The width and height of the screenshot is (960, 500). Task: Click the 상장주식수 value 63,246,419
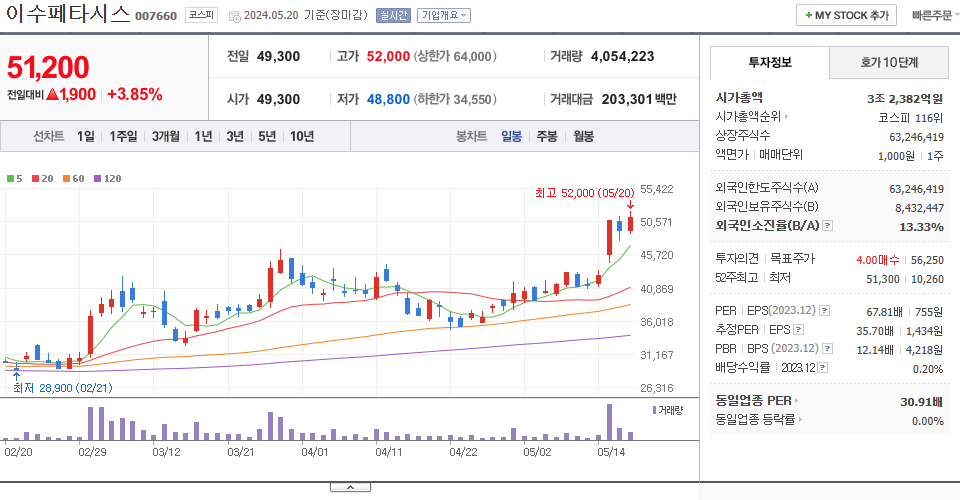917,137
